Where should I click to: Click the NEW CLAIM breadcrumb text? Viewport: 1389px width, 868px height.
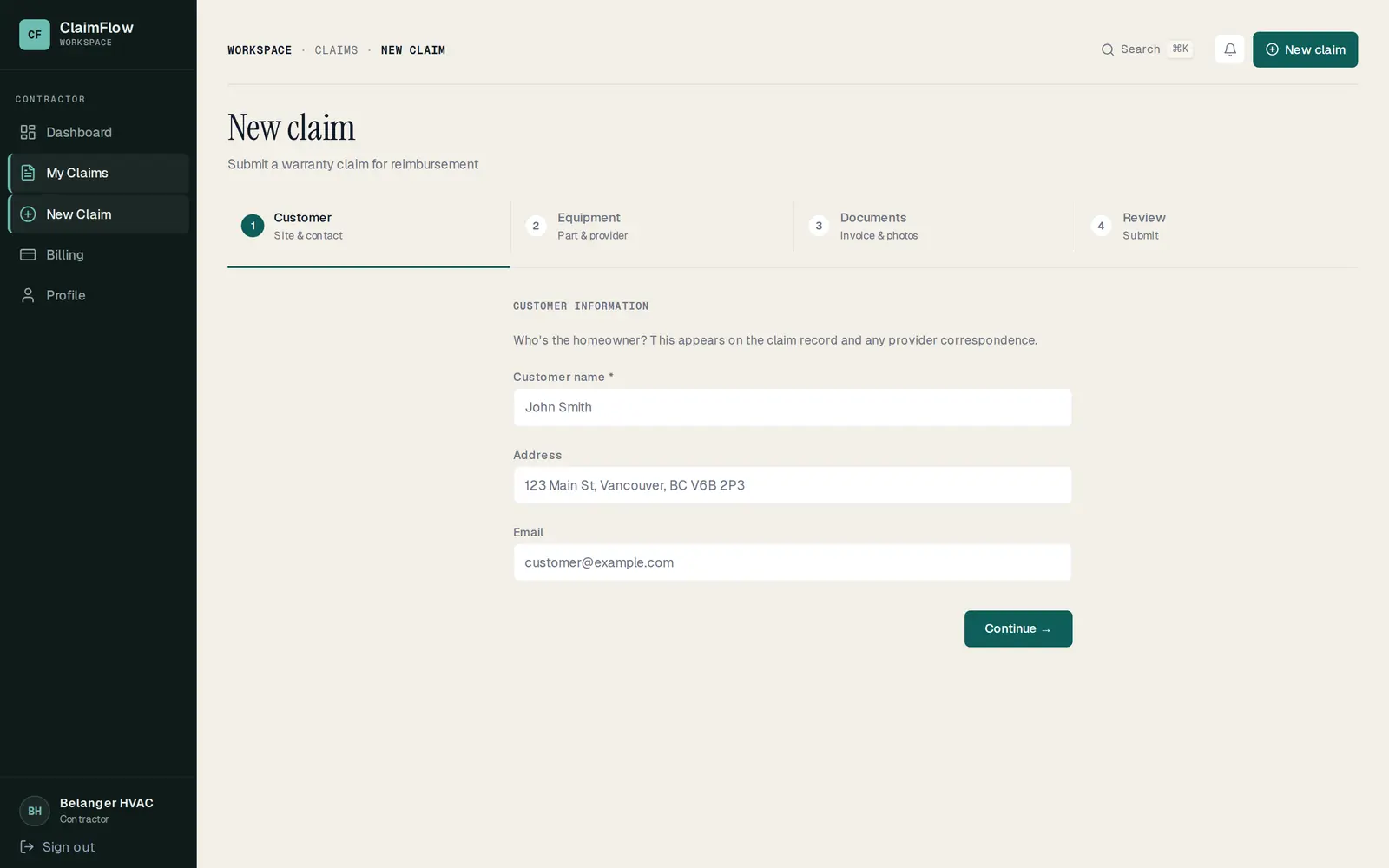tap(413, 50)
